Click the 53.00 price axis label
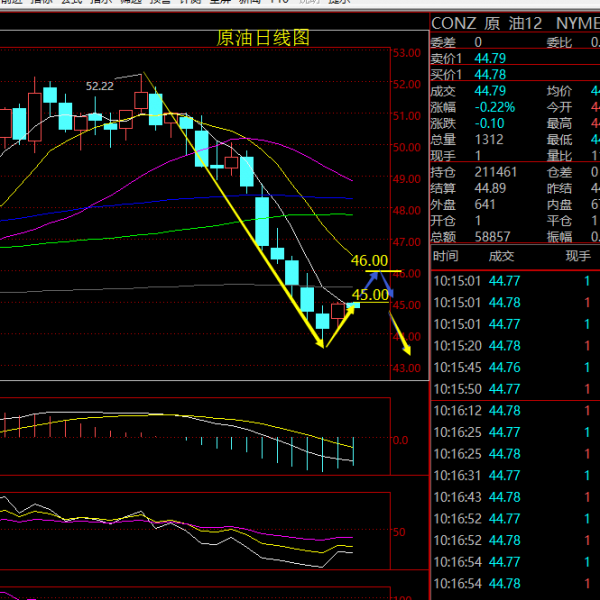600x600 pixels. [x=407, y=53]
